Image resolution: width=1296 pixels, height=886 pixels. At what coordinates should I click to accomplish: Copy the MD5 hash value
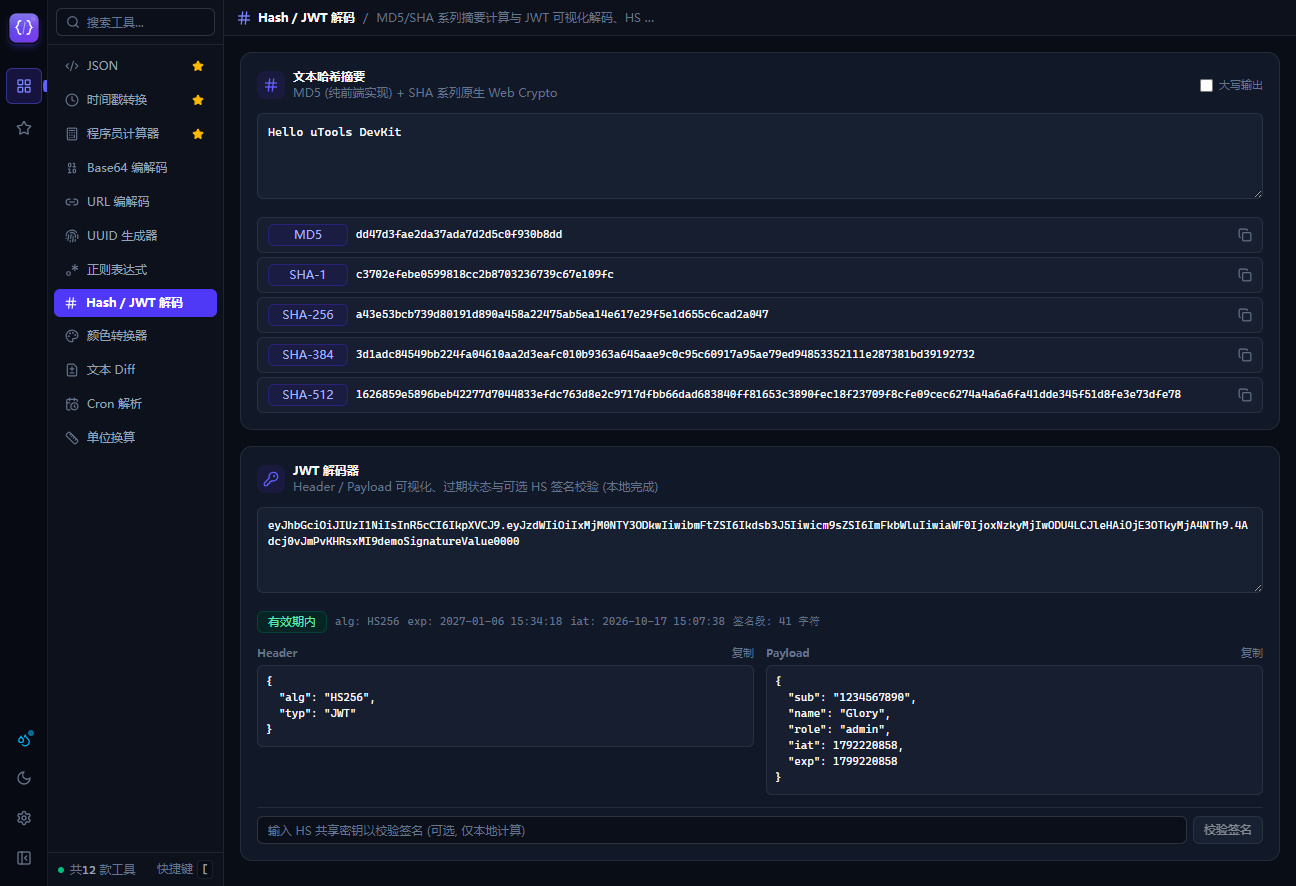pos(1245,235)
